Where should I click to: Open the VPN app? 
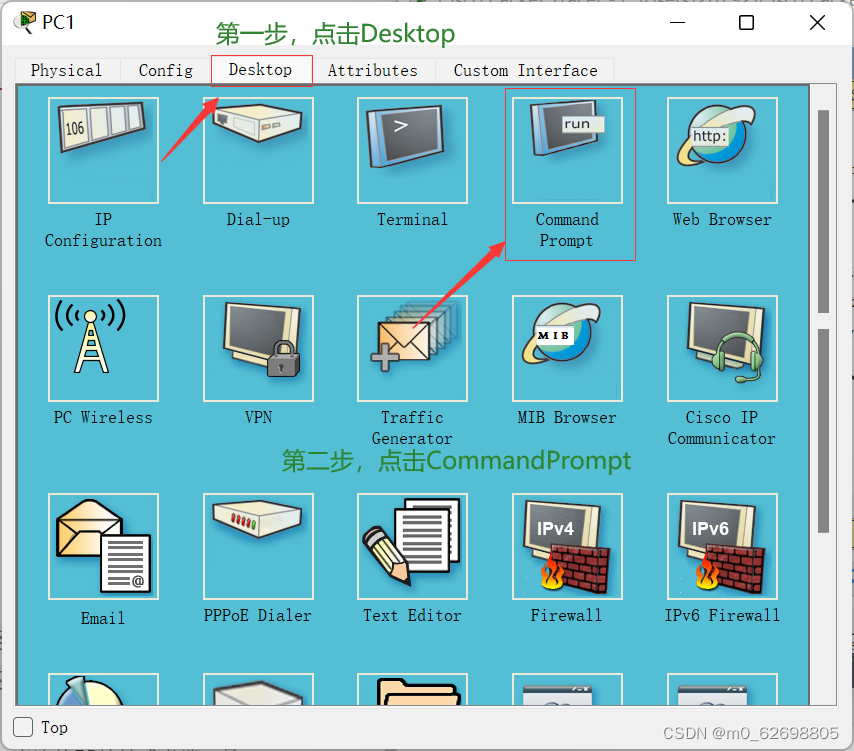click(258, 349)
